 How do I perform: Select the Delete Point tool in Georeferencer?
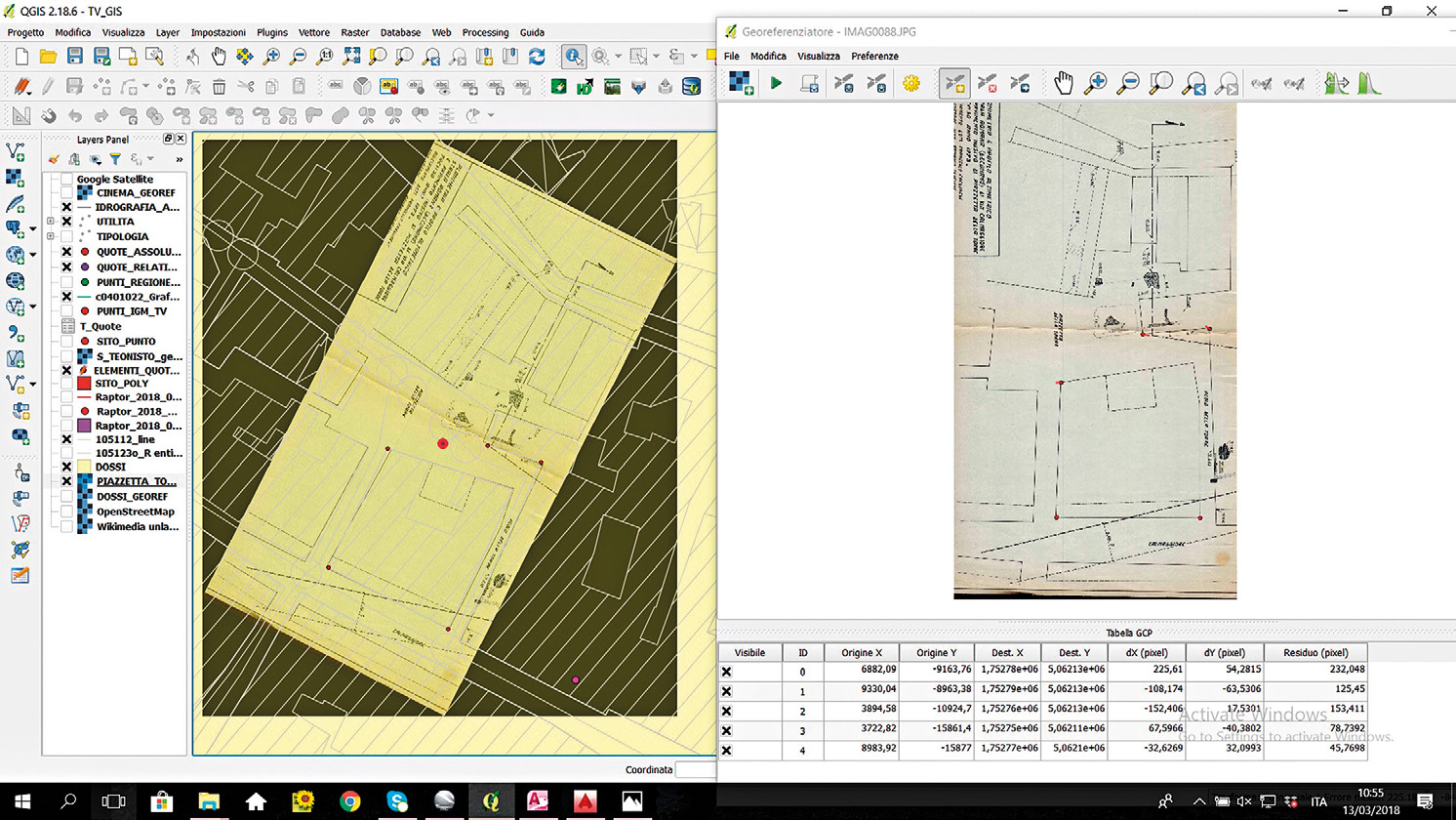tap(988, 84)
